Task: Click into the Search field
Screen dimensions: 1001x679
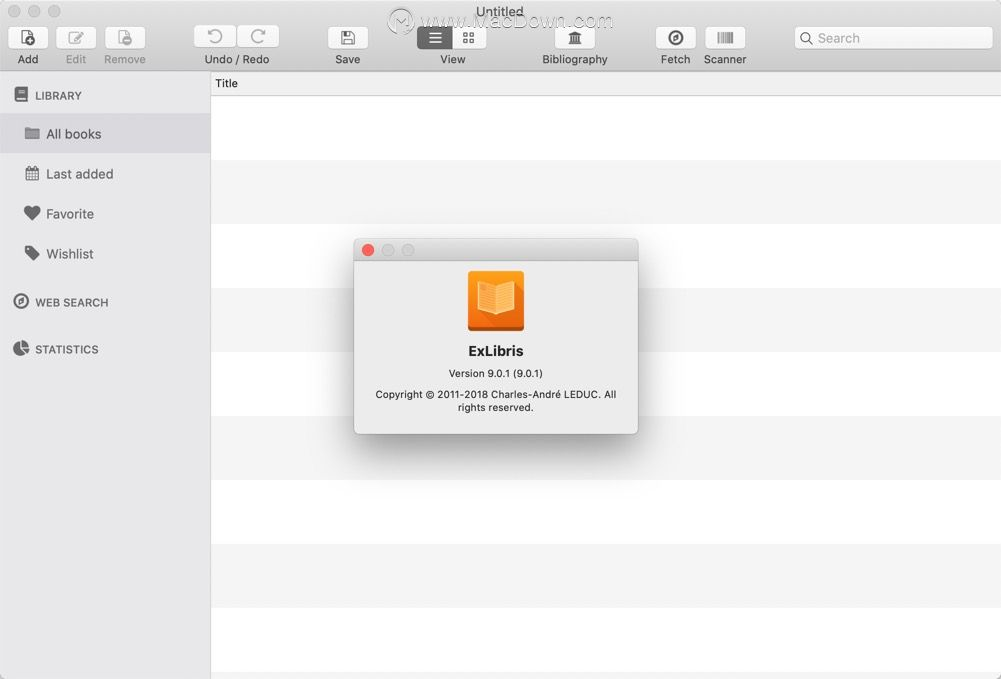Action: tap(893, 38)
